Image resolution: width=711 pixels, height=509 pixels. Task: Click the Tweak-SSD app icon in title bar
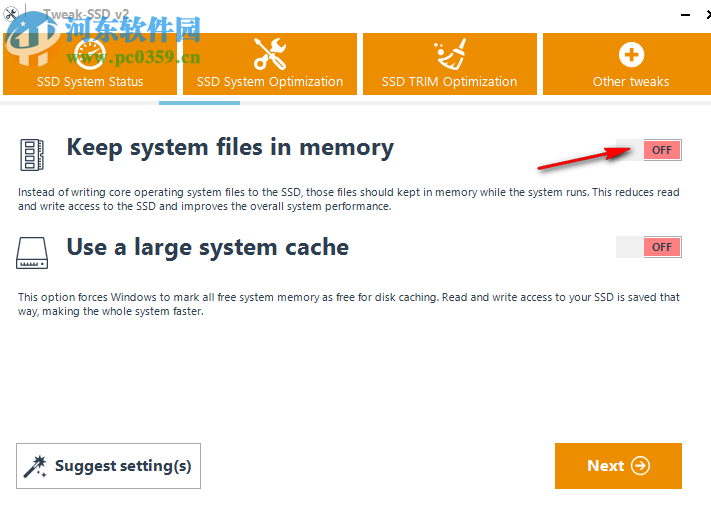pos(11,14)
